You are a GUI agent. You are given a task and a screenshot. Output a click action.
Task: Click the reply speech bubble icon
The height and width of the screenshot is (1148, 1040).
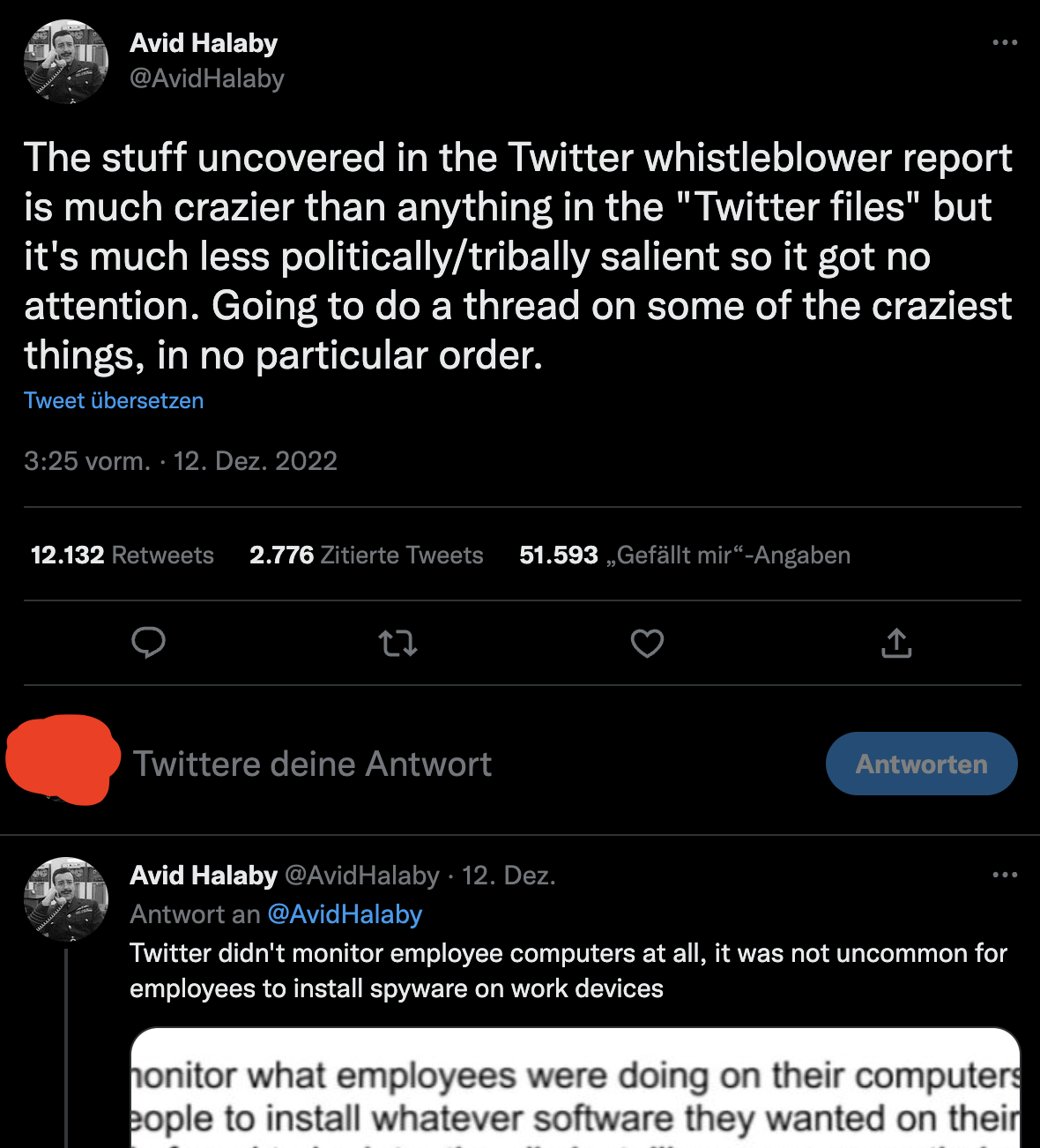coord(148,643)
